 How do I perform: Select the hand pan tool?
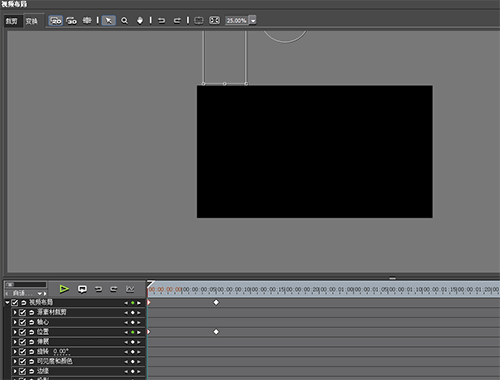pyautogui.click(x=140, y=21)
